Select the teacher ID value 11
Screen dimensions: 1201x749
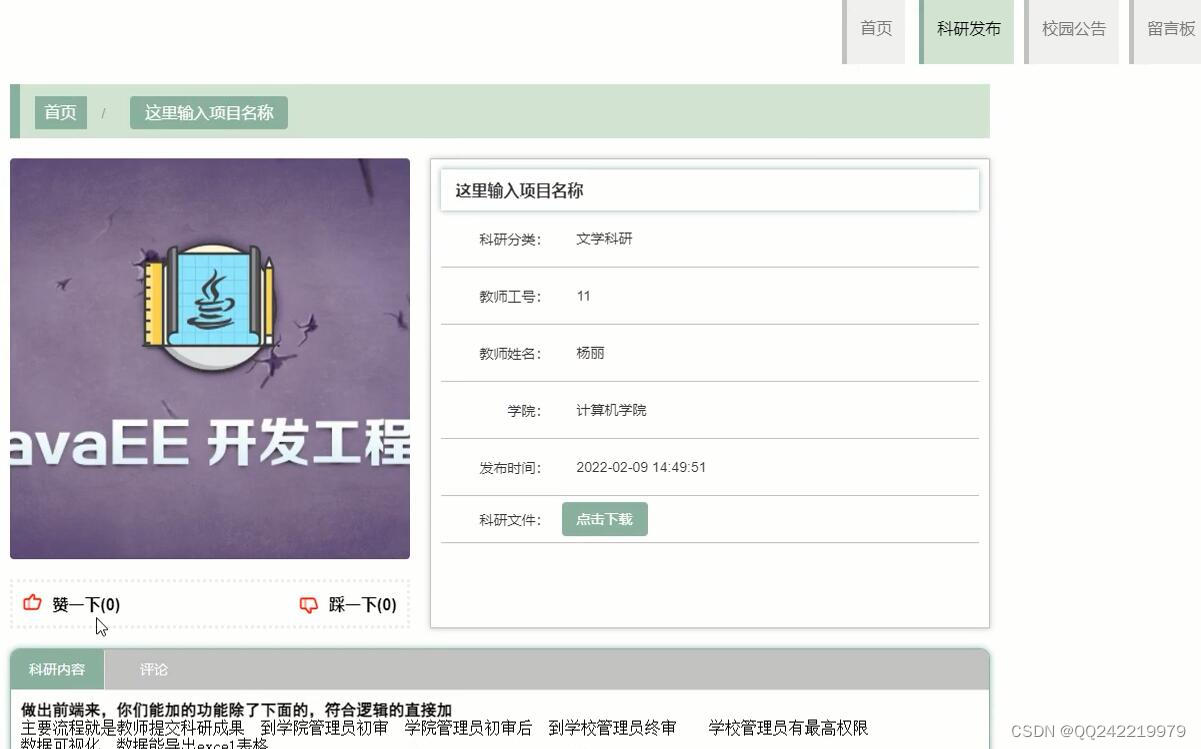click(583, 296)
